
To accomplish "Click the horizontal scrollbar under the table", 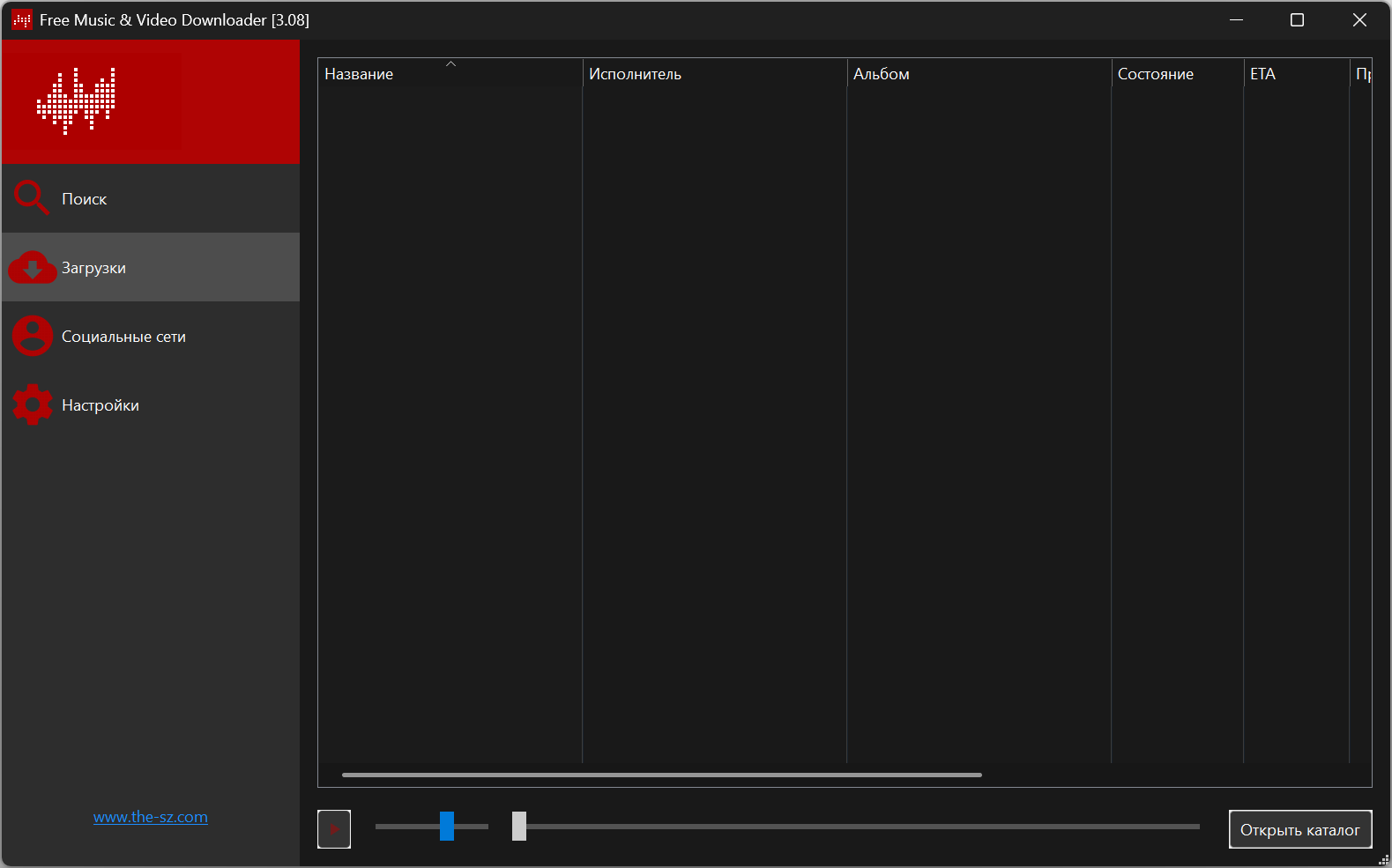I will tap(661, 775).
